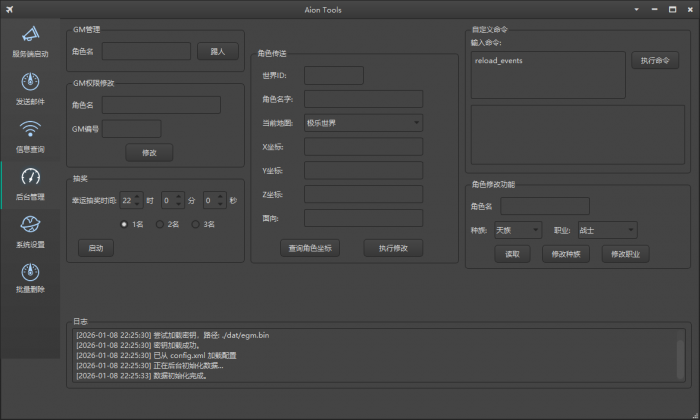This screenshot has height=420, width=700.
Task: Click log line '数据初始化完成'
Action: tap(142, 376)
